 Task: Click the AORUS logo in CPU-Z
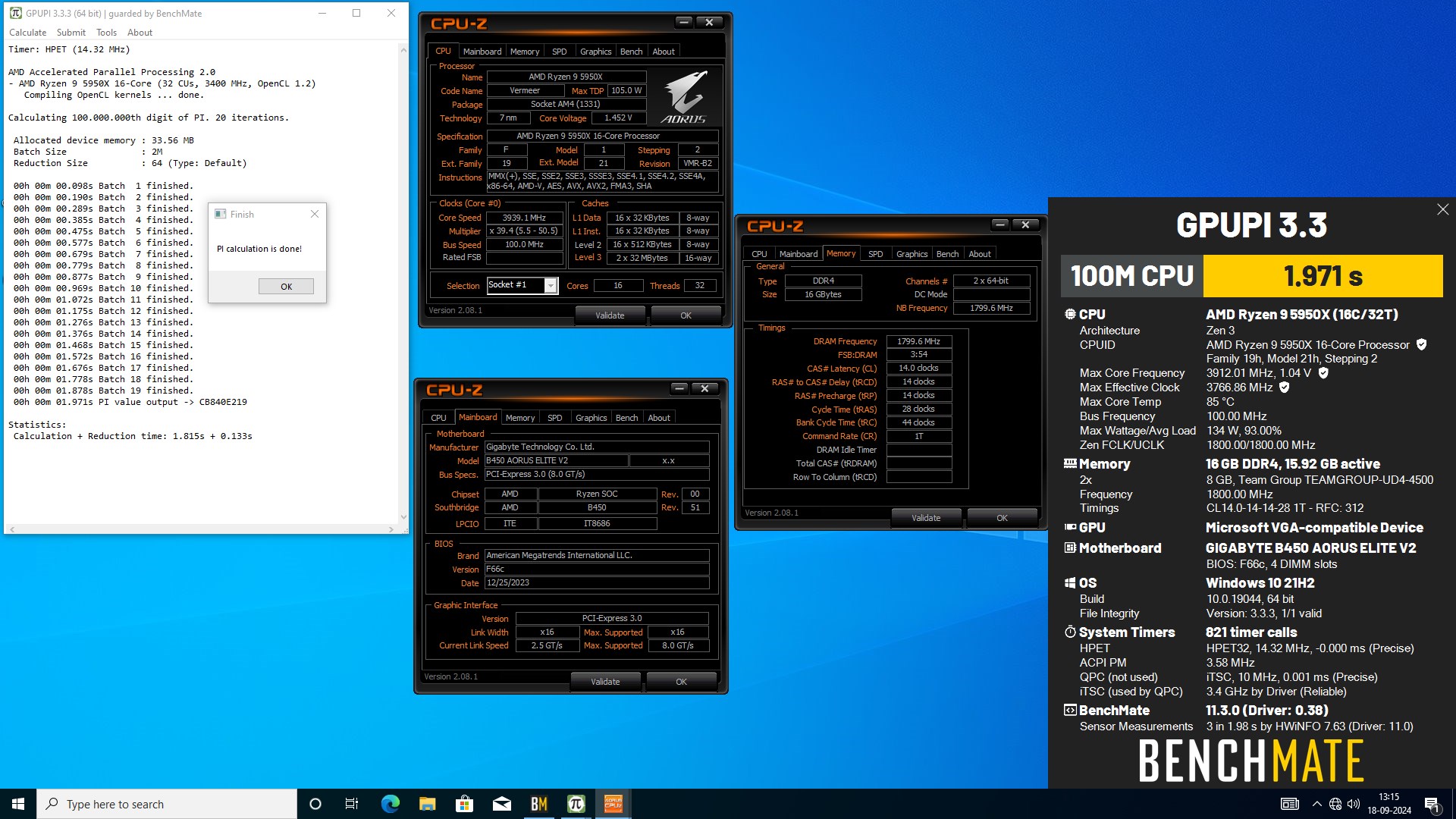[x=684, y=97]
